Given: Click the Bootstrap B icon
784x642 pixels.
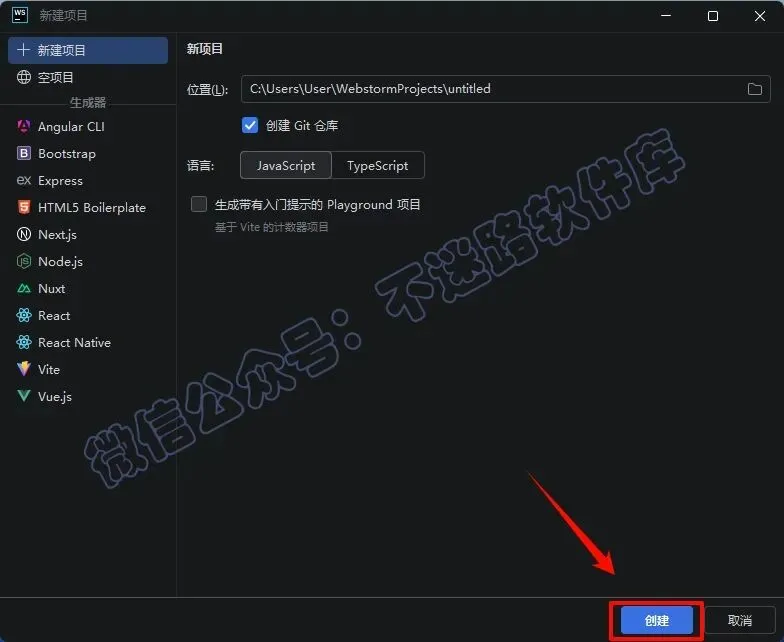Looking at the screenshot, I should tap(24, 154).
